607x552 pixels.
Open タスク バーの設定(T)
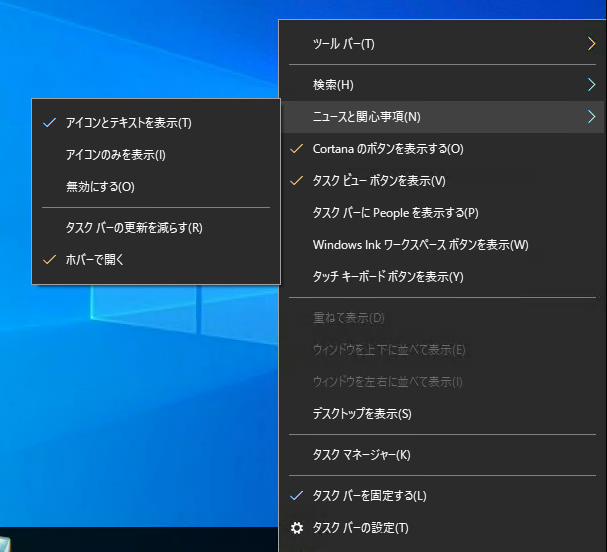442,528
